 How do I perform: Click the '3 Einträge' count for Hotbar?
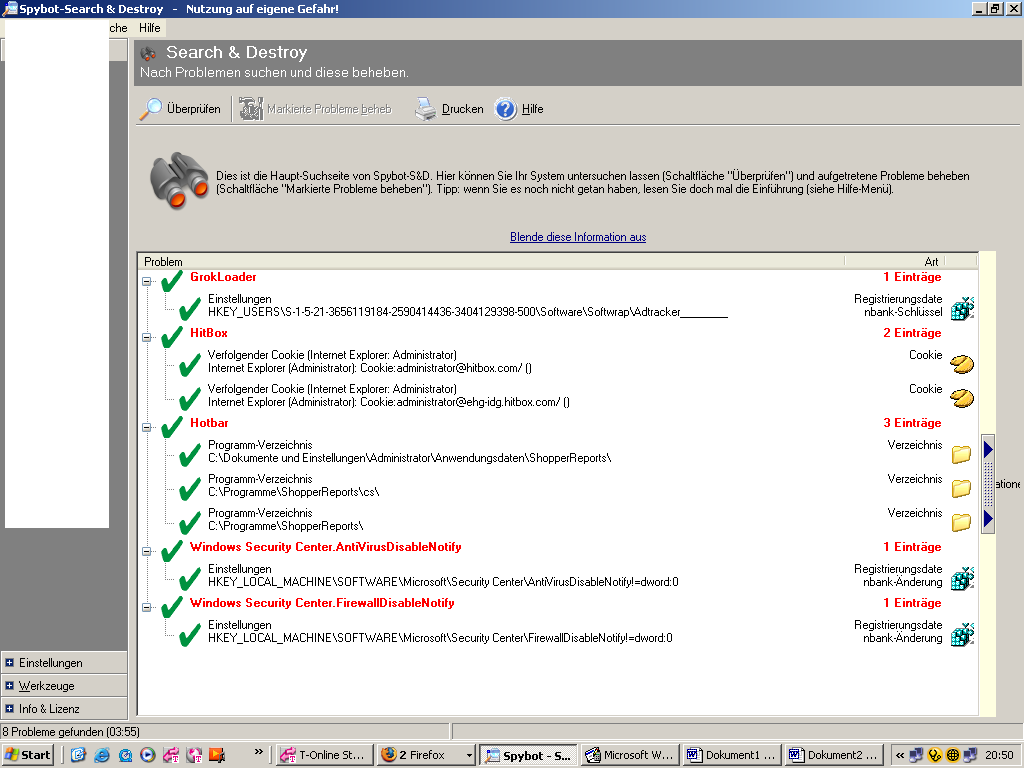click(912, 423)
